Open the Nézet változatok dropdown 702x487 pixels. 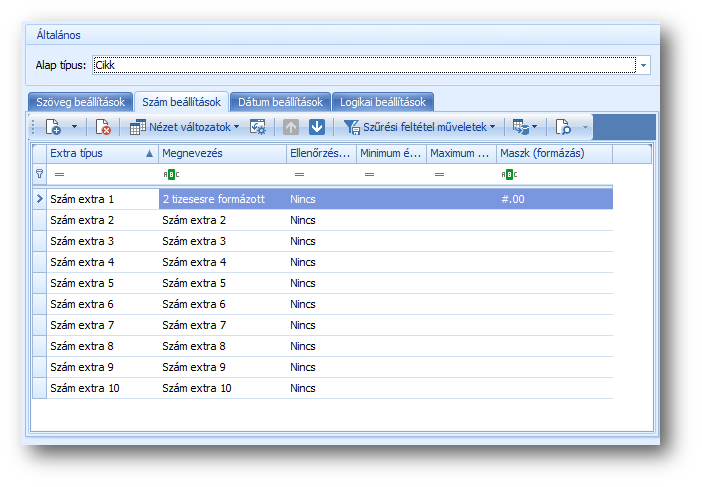[x=184, y=127]
